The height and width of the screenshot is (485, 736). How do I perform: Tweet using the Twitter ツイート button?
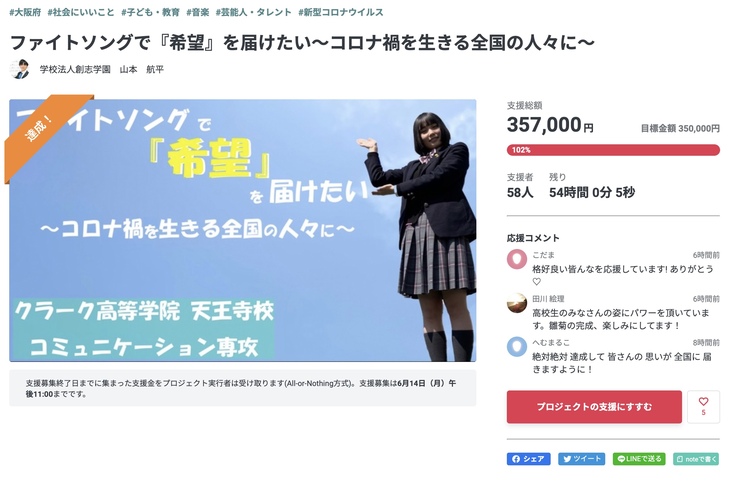581,459
